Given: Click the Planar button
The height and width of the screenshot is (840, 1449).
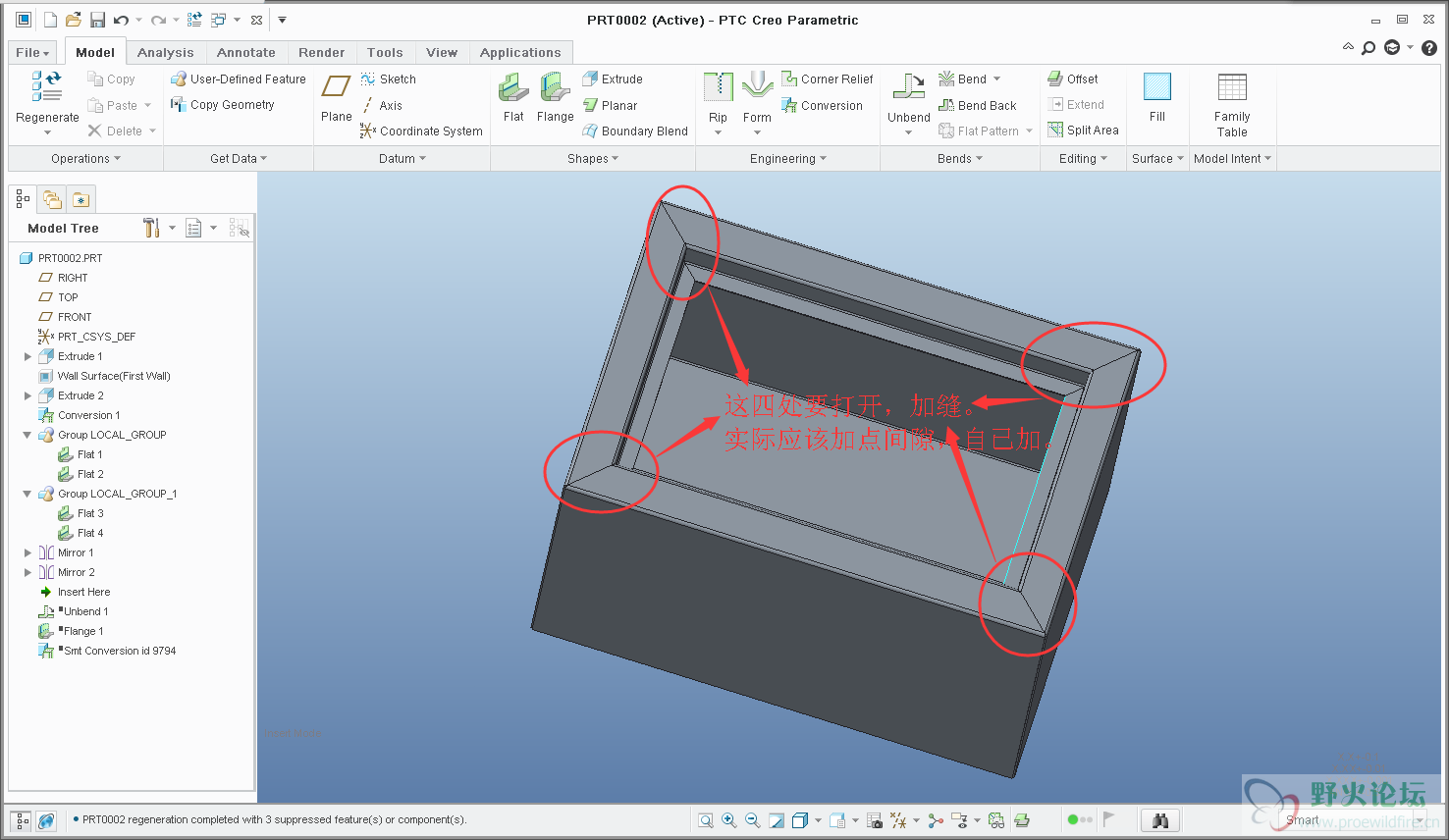Looking at the screenshot, I should (610, 105).
